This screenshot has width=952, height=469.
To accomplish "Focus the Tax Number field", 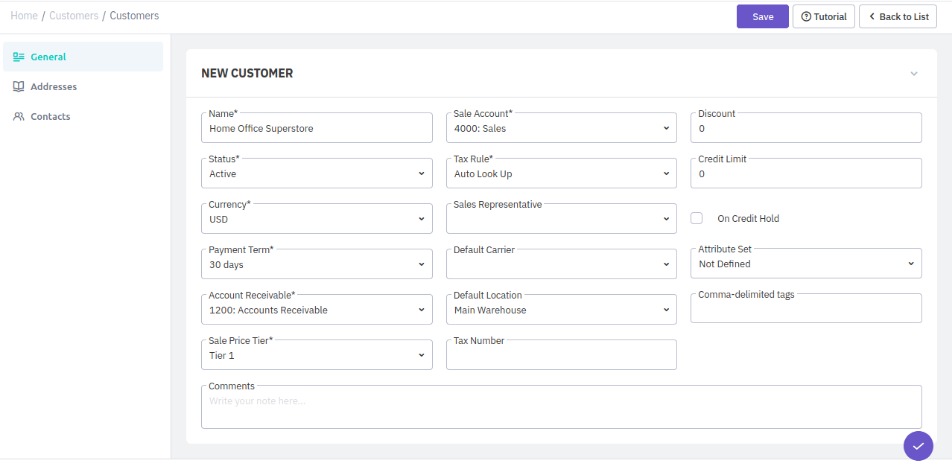I will click(561, 356).
